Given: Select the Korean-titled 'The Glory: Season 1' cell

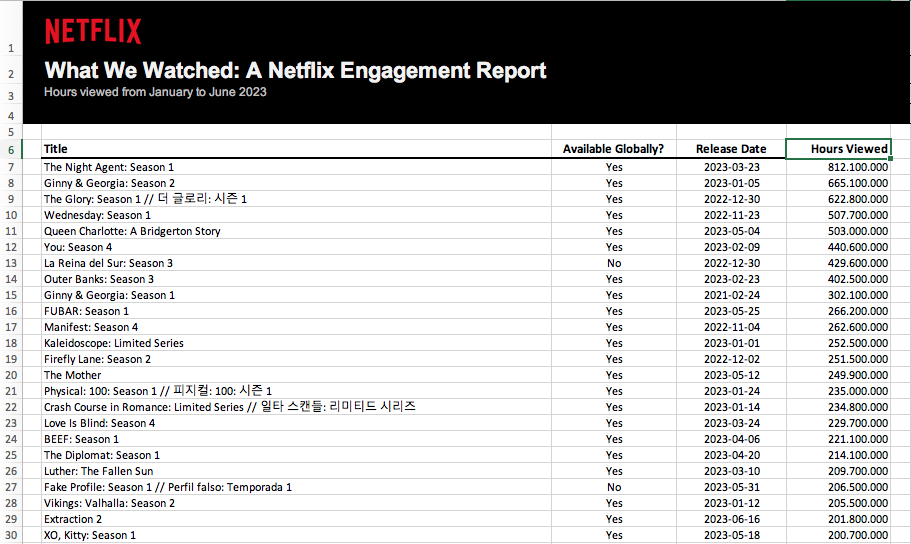Looking at the screenshot, I should [x=296, y=199].
